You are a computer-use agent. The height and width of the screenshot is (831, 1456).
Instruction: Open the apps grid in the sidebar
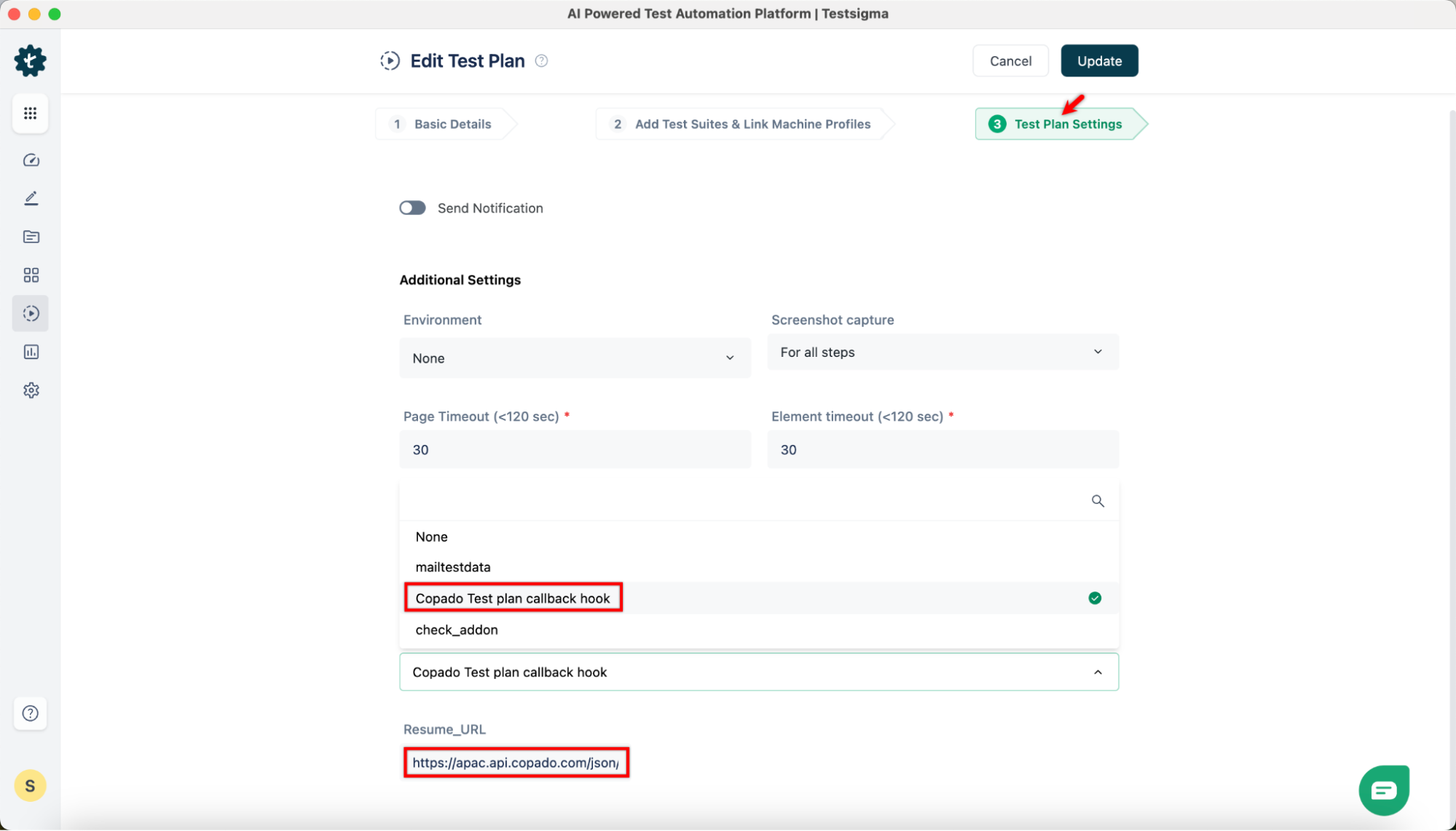pos(30,113)
